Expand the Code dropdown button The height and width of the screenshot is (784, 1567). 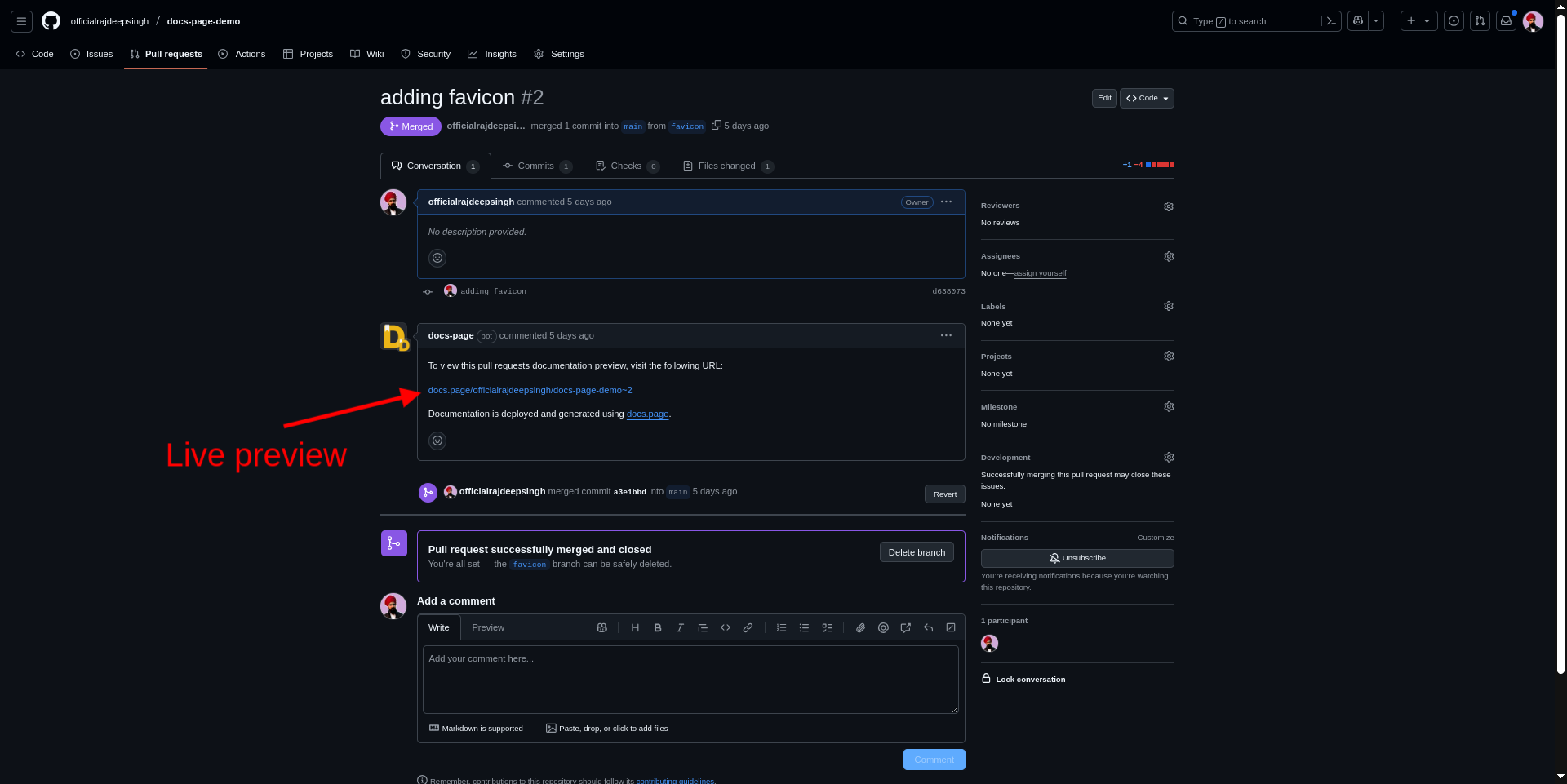pyautogui.click(x=1147, y=98)
